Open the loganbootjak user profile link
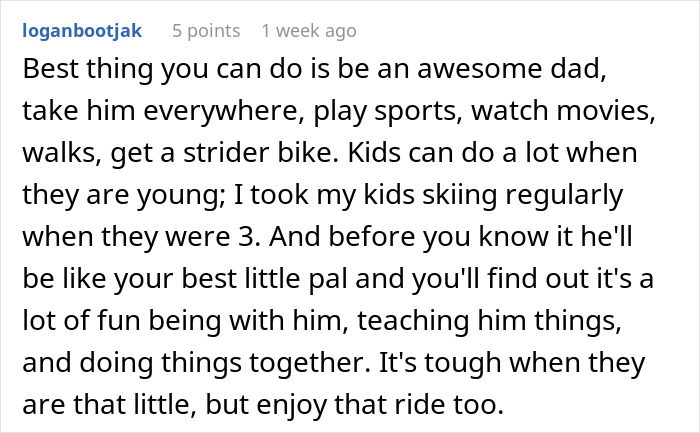Image resolution: width=700 pixels, height=433 pixels. (81, 31)
